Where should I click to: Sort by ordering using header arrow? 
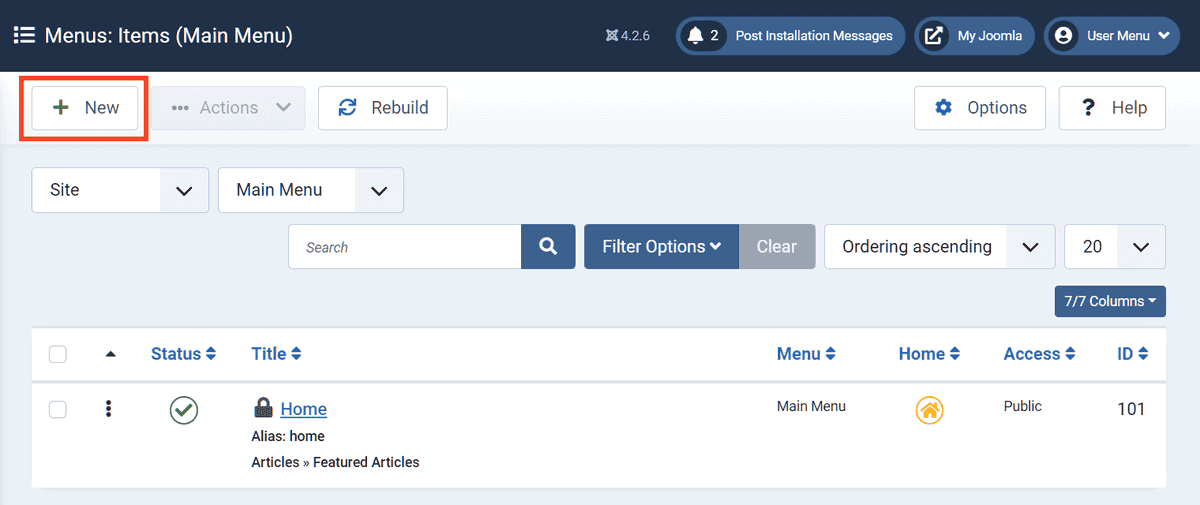110,354
